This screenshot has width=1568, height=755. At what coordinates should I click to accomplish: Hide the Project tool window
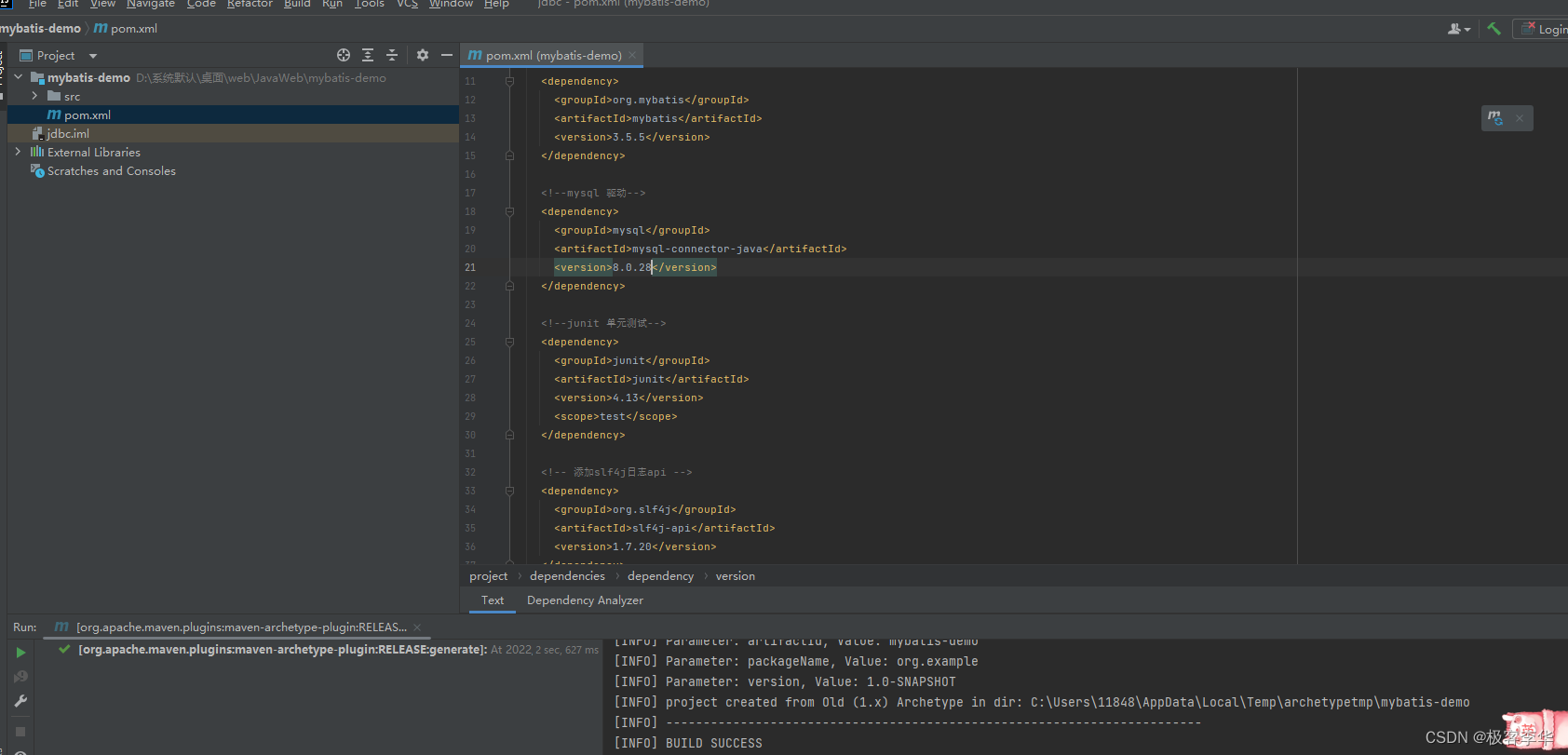coord(447,56)
